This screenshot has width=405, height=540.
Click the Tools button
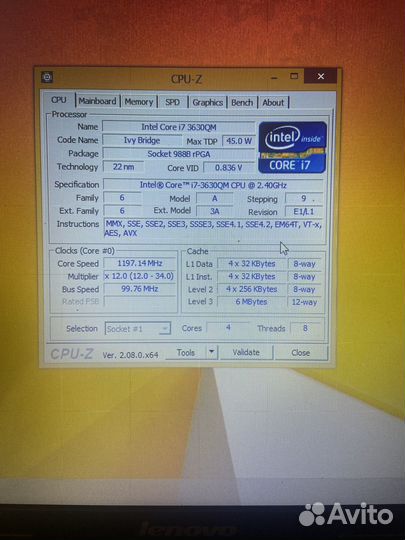[186, 353]
